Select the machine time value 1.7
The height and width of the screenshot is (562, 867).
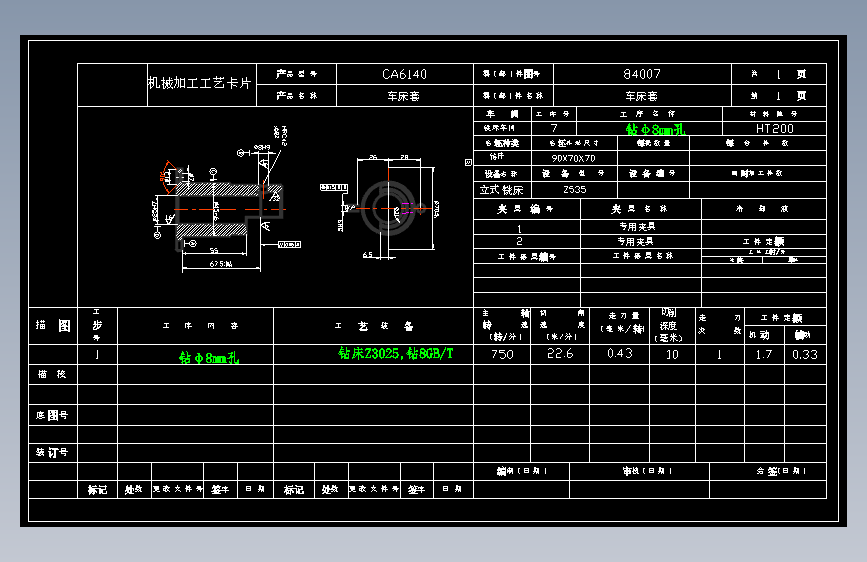click(764, 355)
